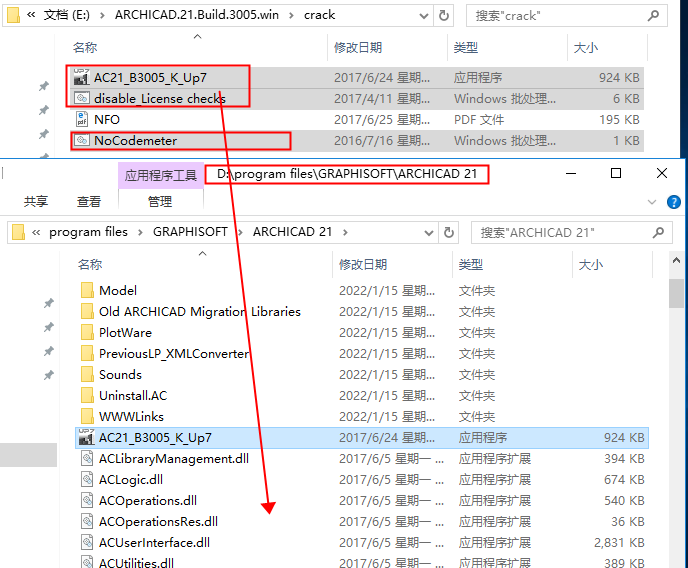Select the AC21_B3005_K_Up7 application icon in crack folder

(x=81, y=78)
